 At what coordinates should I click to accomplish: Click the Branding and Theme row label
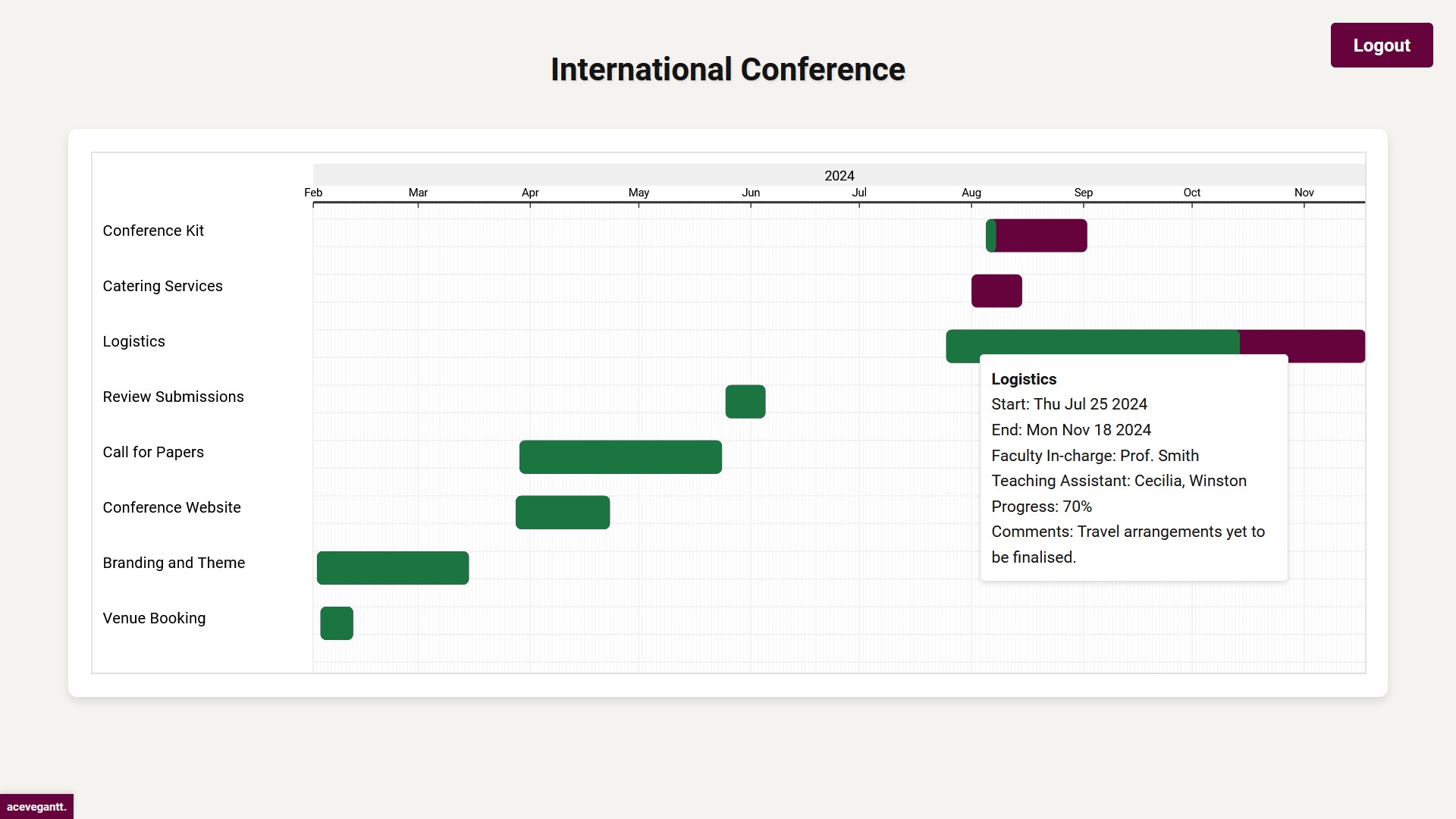coord(174,563)
